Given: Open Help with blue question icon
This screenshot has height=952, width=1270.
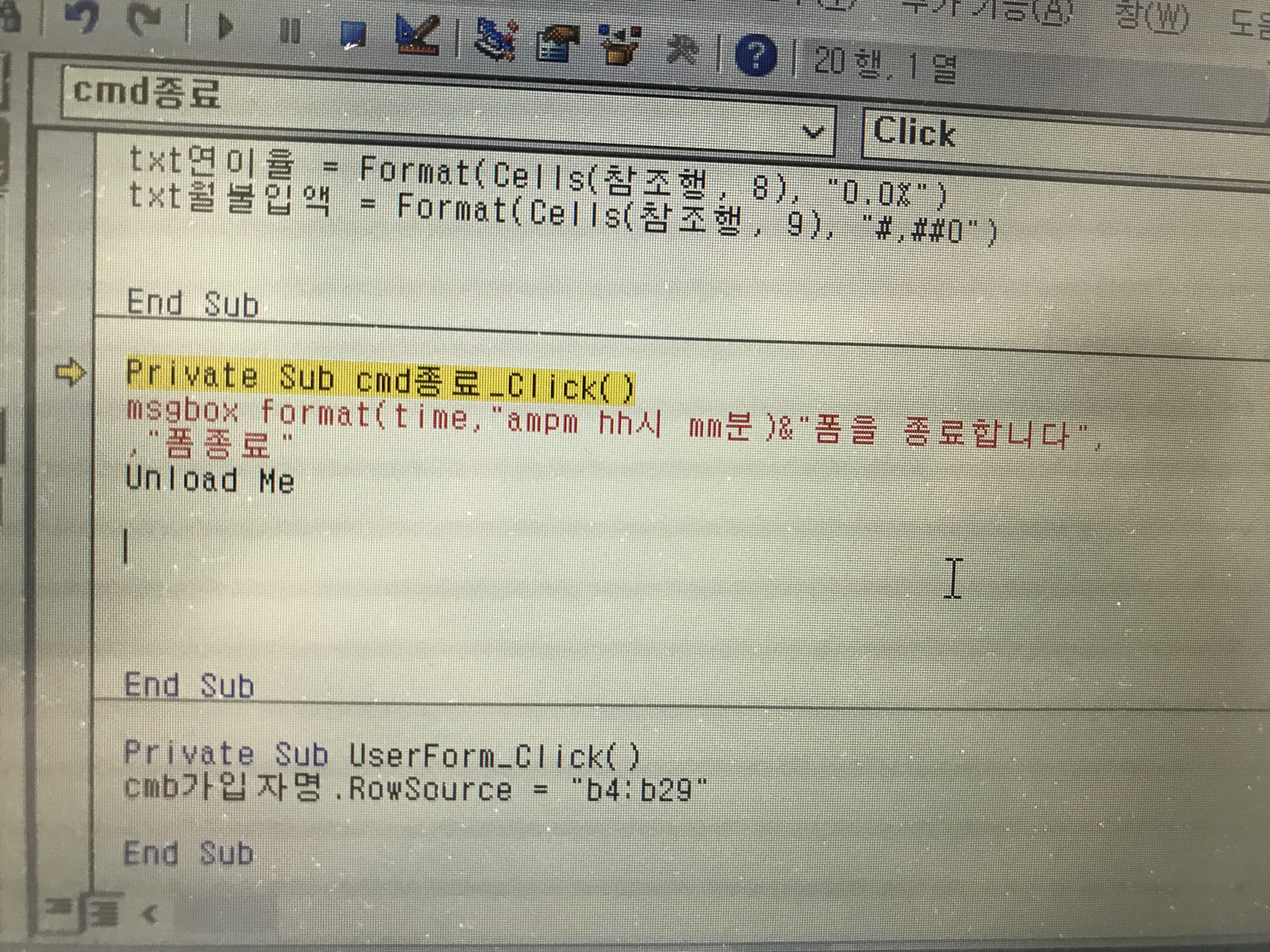Looking at the screenshot, I should [x=756, y=56].
